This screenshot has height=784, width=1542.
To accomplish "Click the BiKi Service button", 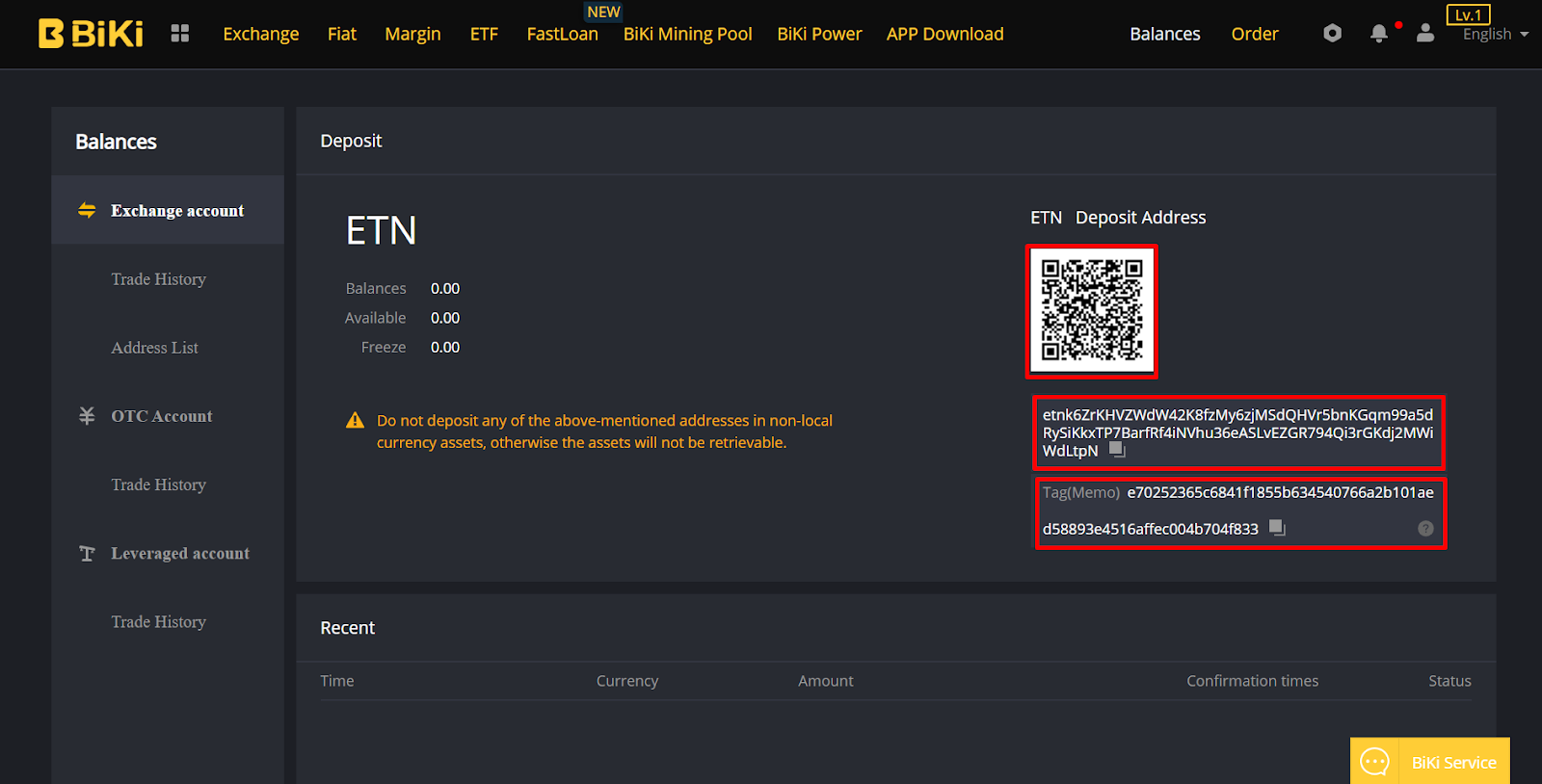I will pos(1430,761).
